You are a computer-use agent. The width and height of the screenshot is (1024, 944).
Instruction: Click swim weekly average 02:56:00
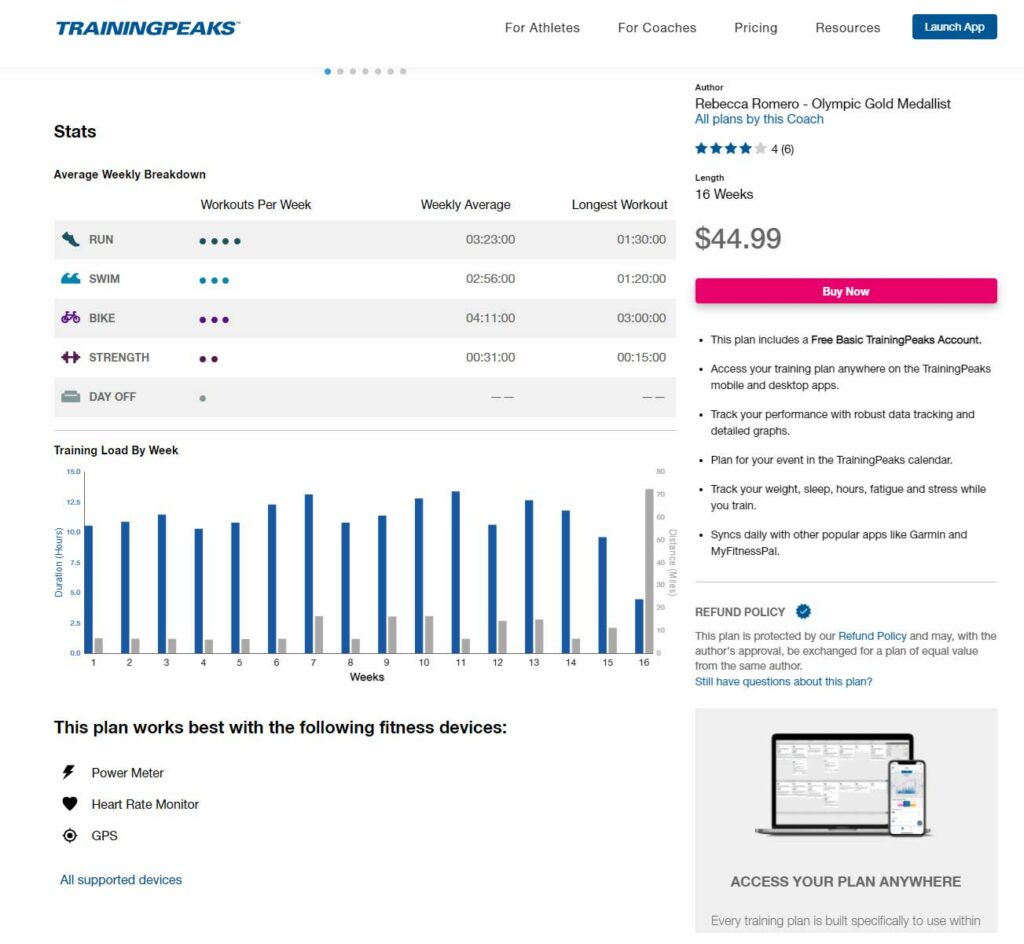[490, 279]
